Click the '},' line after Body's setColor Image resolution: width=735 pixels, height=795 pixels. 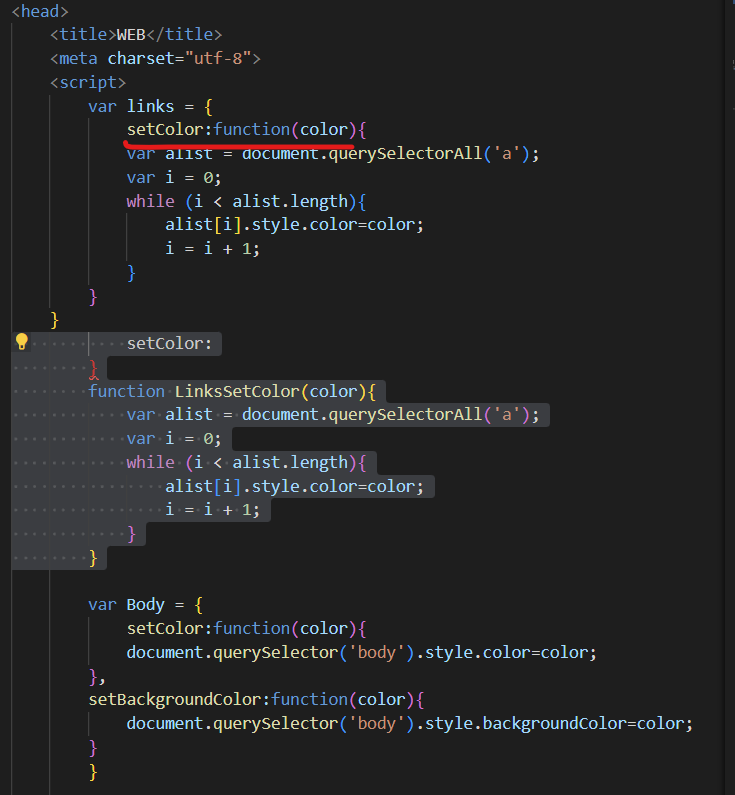(97, 676)
